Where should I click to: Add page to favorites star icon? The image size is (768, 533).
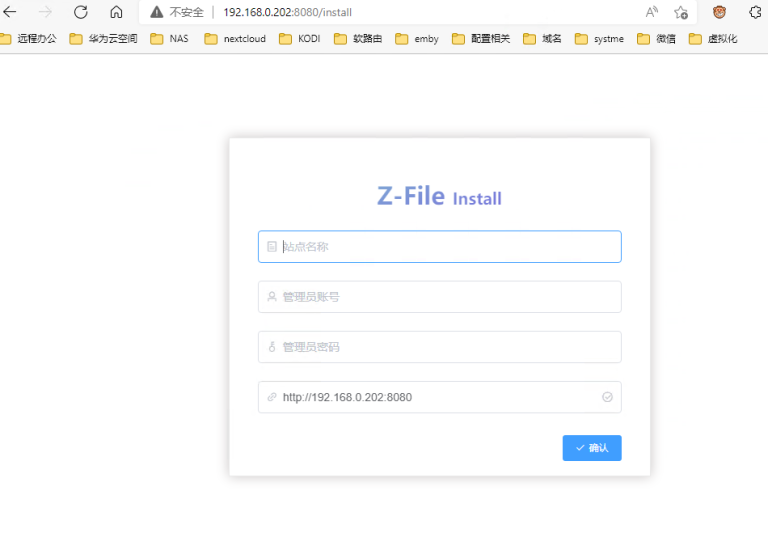pos(681,12)
